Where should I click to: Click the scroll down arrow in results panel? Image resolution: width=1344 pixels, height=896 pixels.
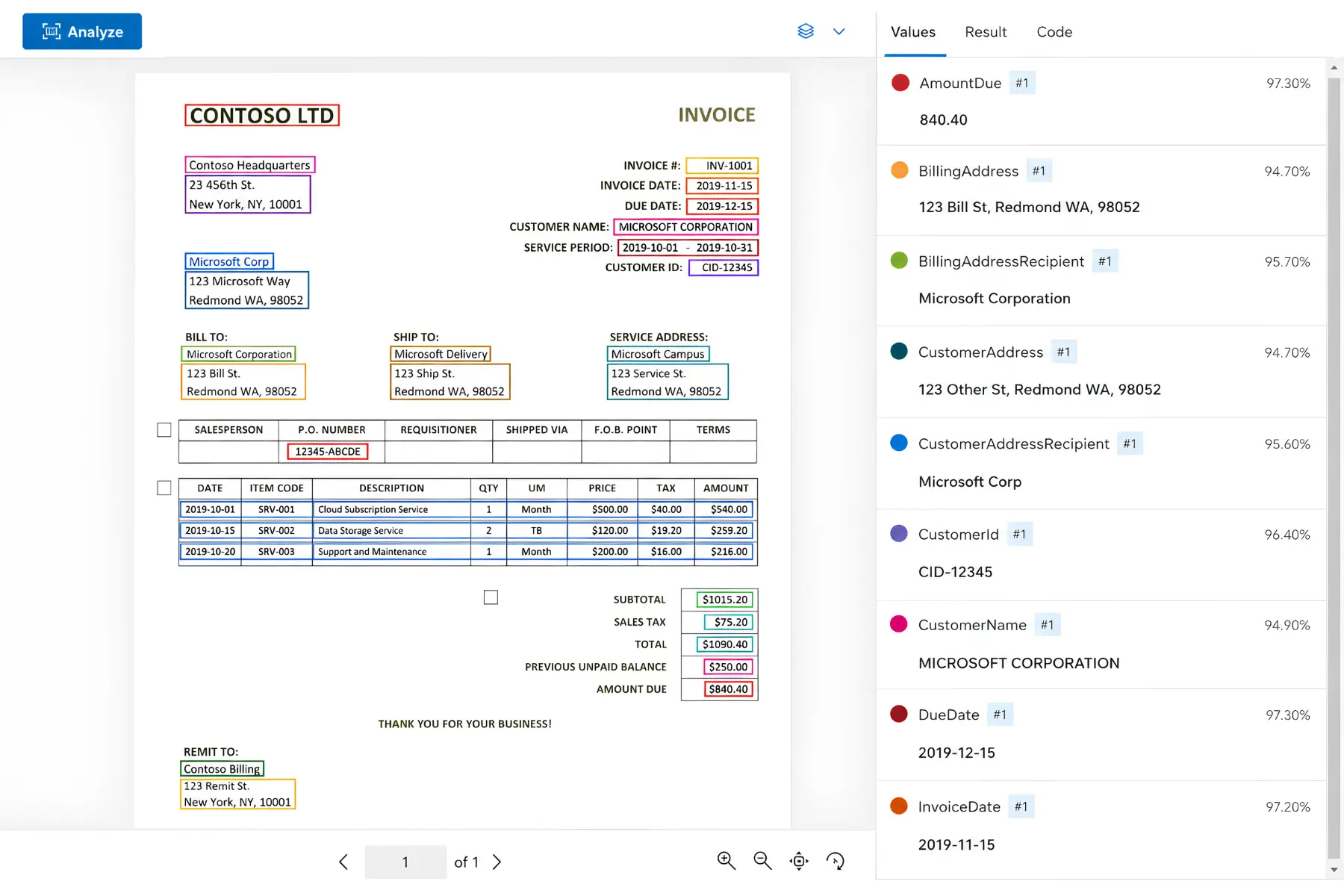1334,870
